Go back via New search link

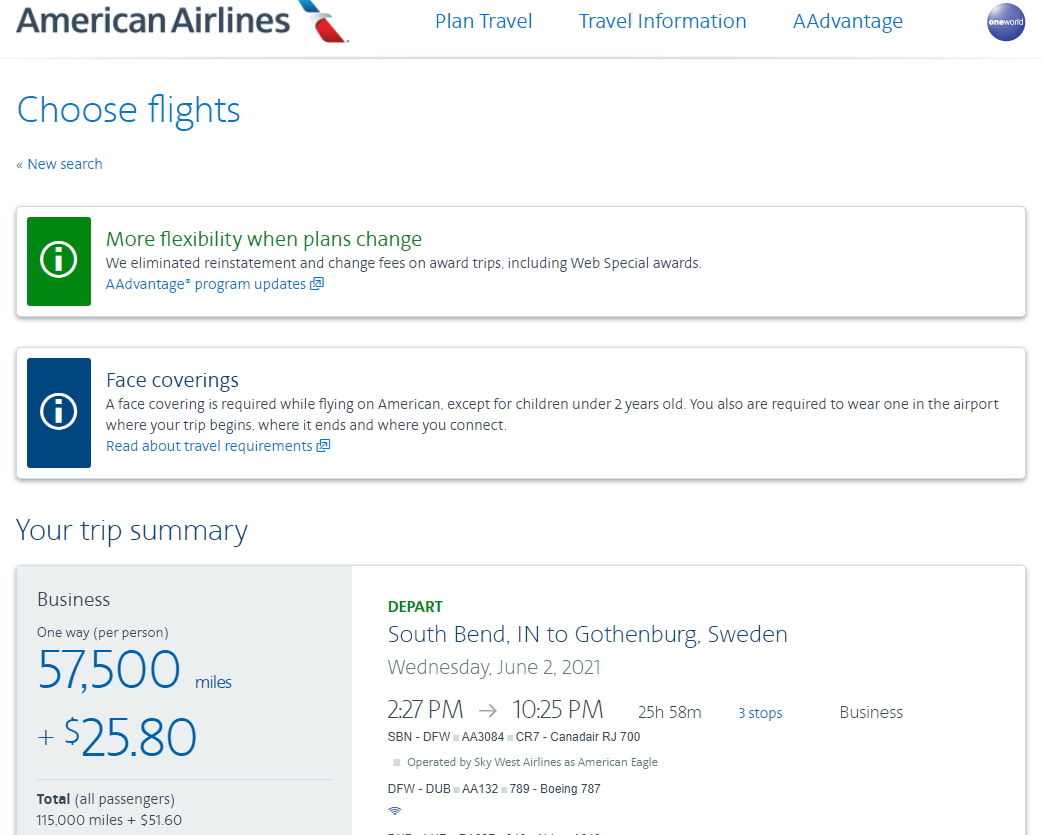coord(59,164)
